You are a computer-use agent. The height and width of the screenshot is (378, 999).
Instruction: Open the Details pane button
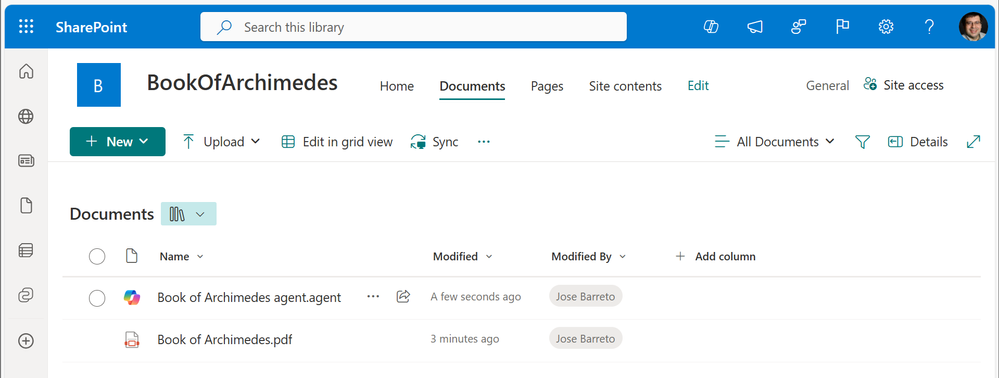[918, 142]
